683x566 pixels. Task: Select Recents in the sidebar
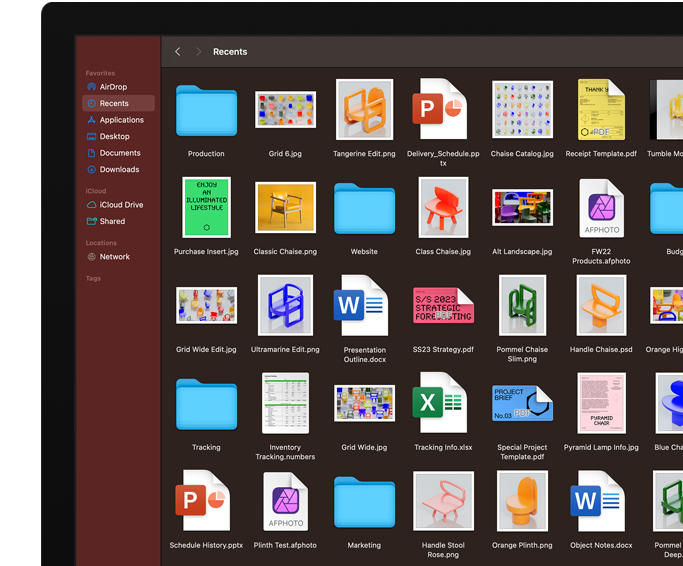118,103
